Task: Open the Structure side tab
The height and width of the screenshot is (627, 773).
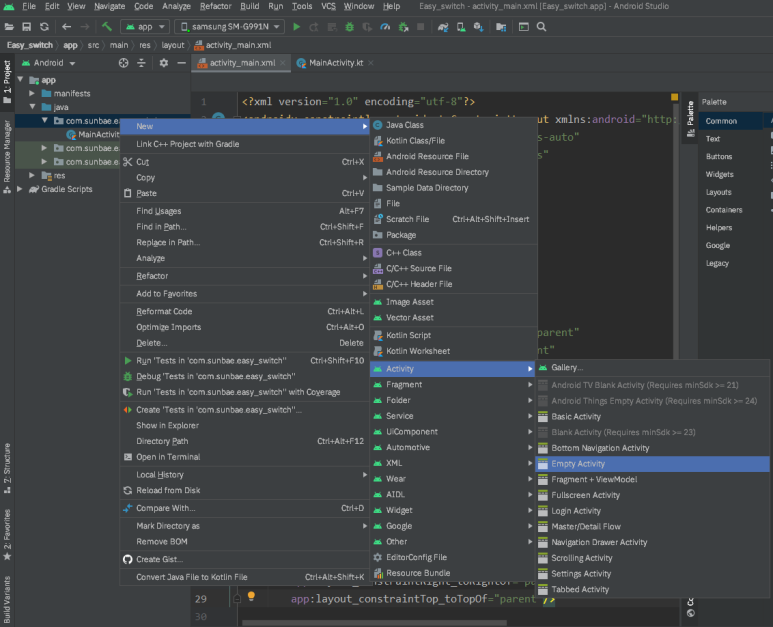Action: click(x=7, y=468)
